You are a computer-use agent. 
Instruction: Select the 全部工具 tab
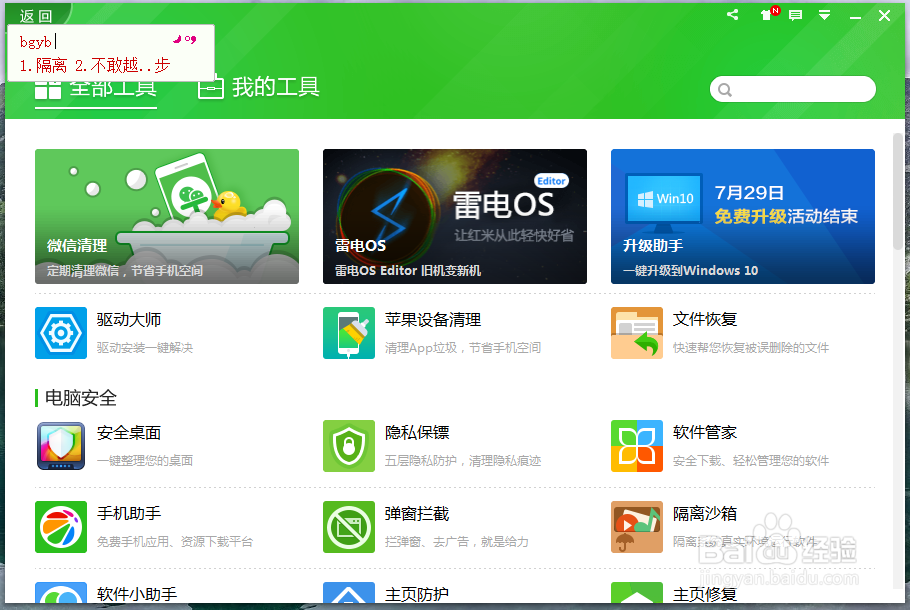[95, 87]
